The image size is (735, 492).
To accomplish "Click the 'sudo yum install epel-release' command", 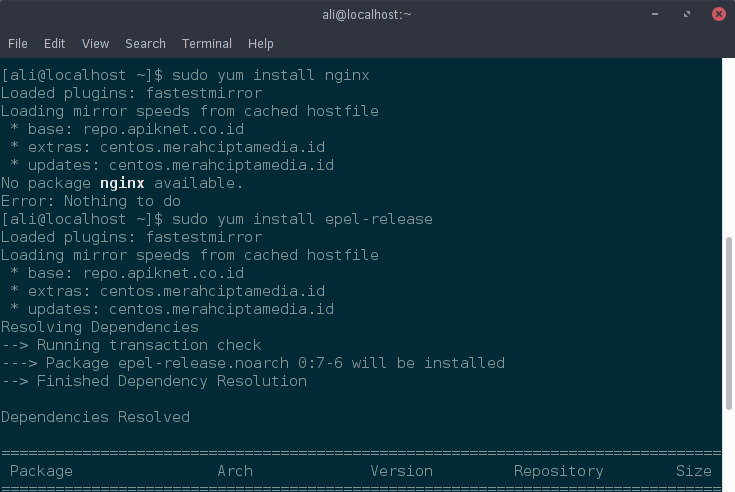I will click(302, 219).
